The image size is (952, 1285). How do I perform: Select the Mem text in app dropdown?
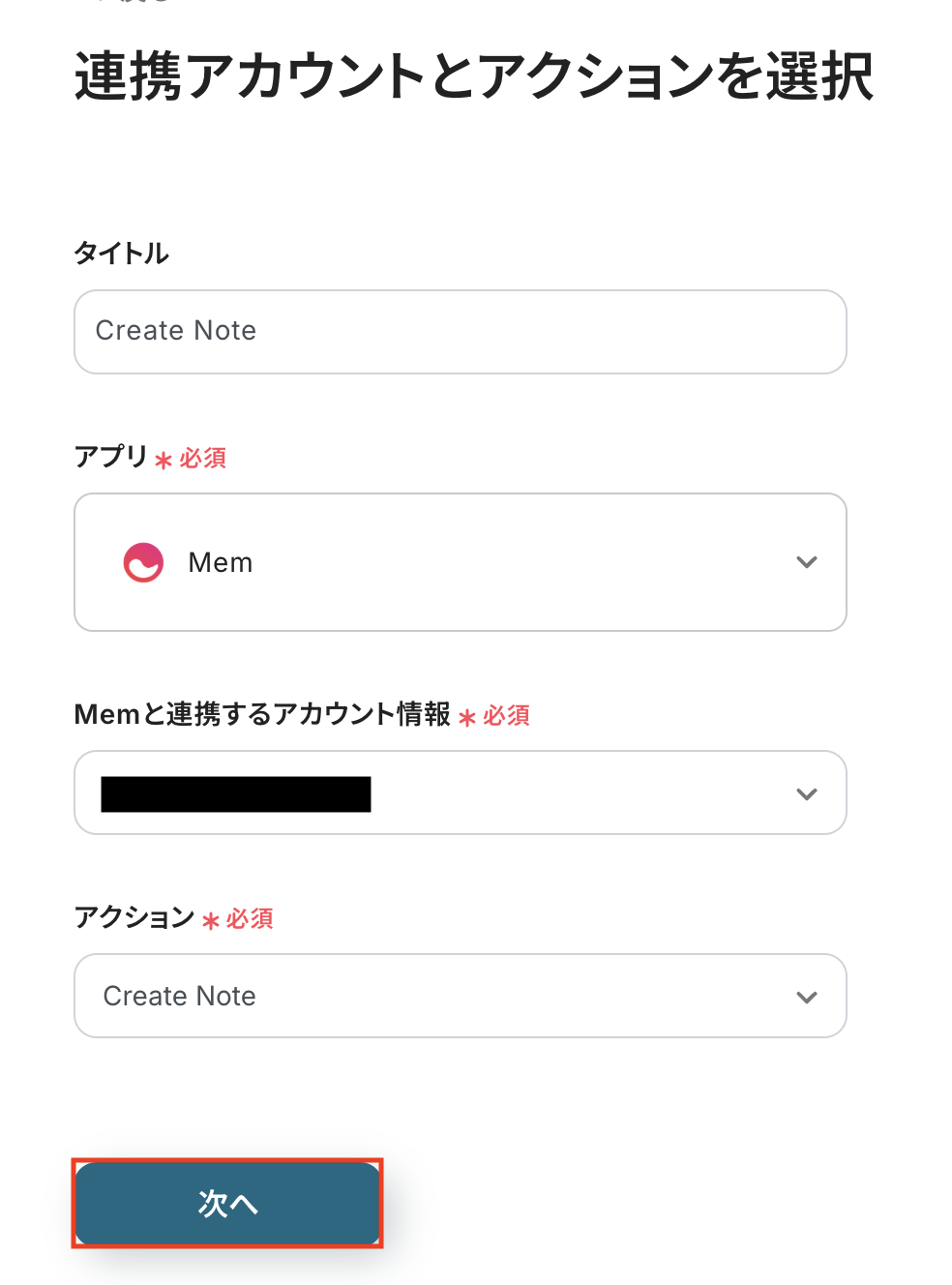point(221,562)
